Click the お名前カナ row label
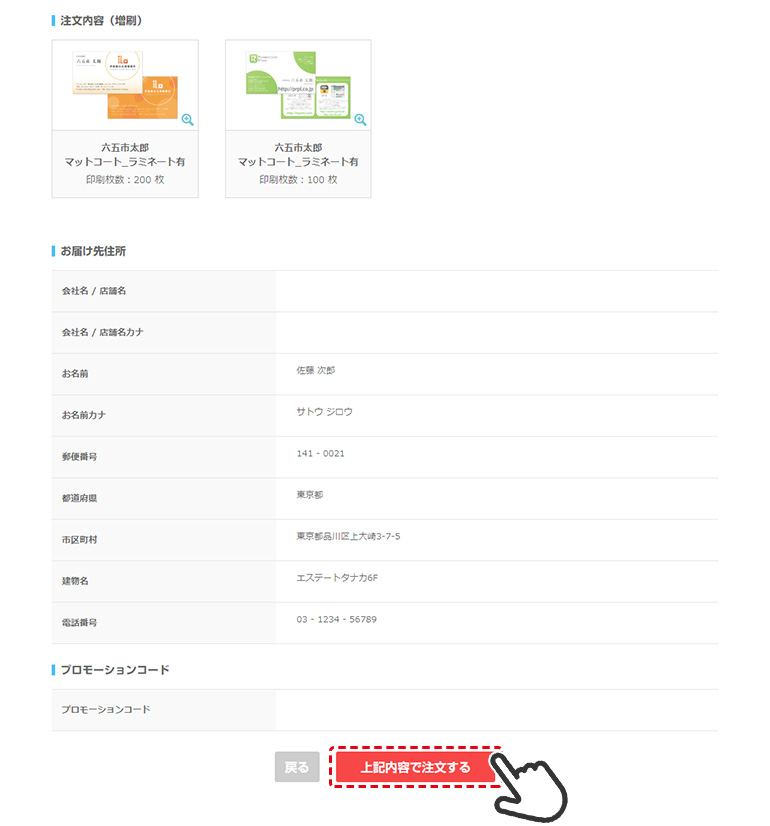Image resolution: width=770 pixels, height=826 pixels. point(84,415)
